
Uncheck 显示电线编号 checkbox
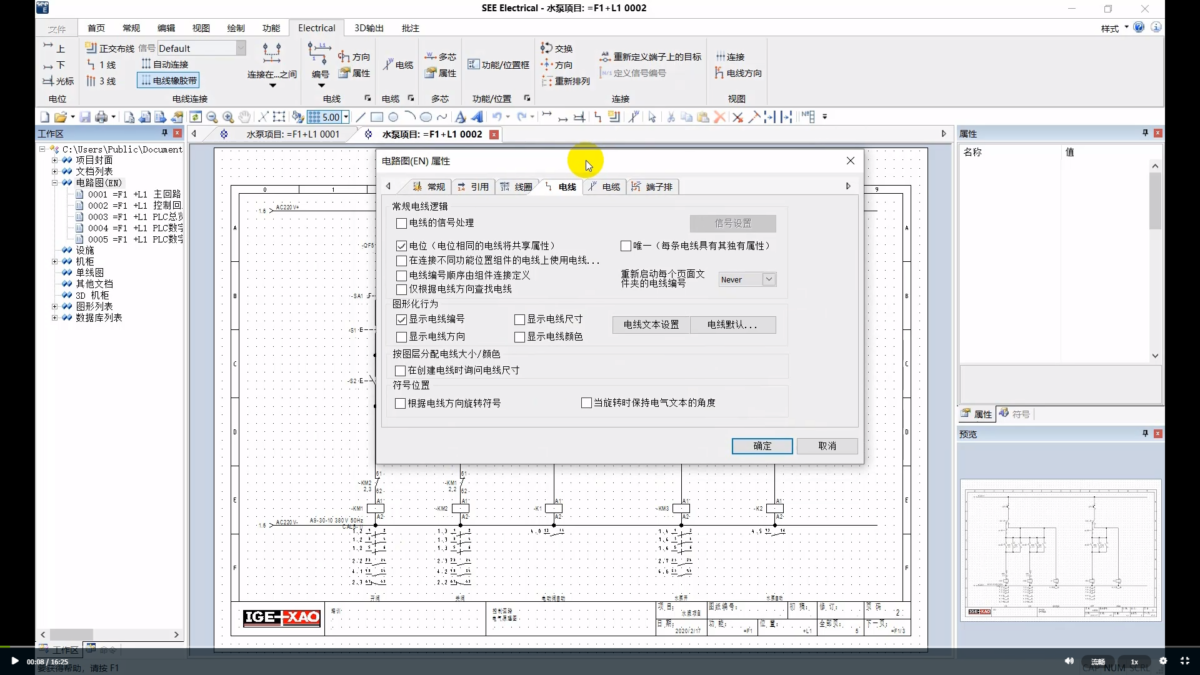pyautogui.click(x=402, y=319)
